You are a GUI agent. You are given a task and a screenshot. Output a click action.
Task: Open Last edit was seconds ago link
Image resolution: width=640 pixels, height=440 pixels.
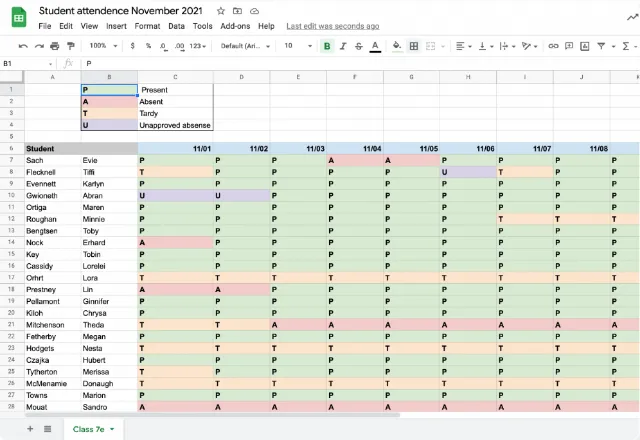coord(333,26)
